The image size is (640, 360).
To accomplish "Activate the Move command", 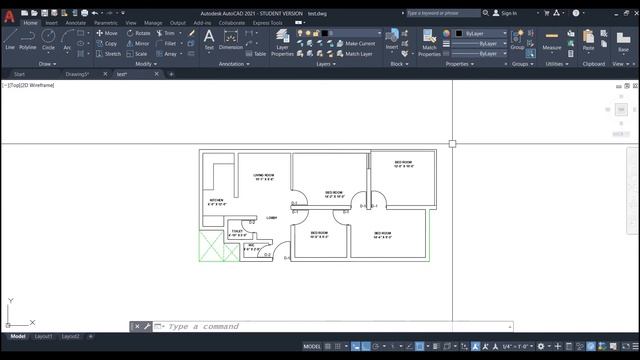I will click(x=107, y=33).
